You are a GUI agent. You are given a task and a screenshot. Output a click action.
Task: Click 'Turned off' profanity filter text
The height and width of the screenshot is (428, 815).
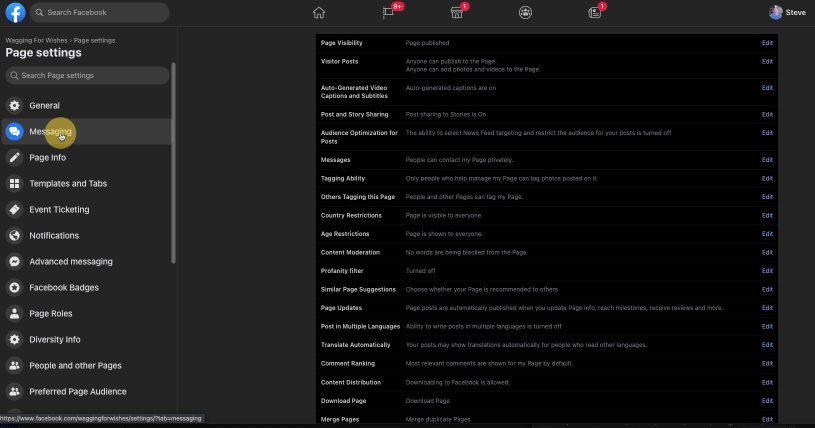pyautogui.click(x=420, y=271)
